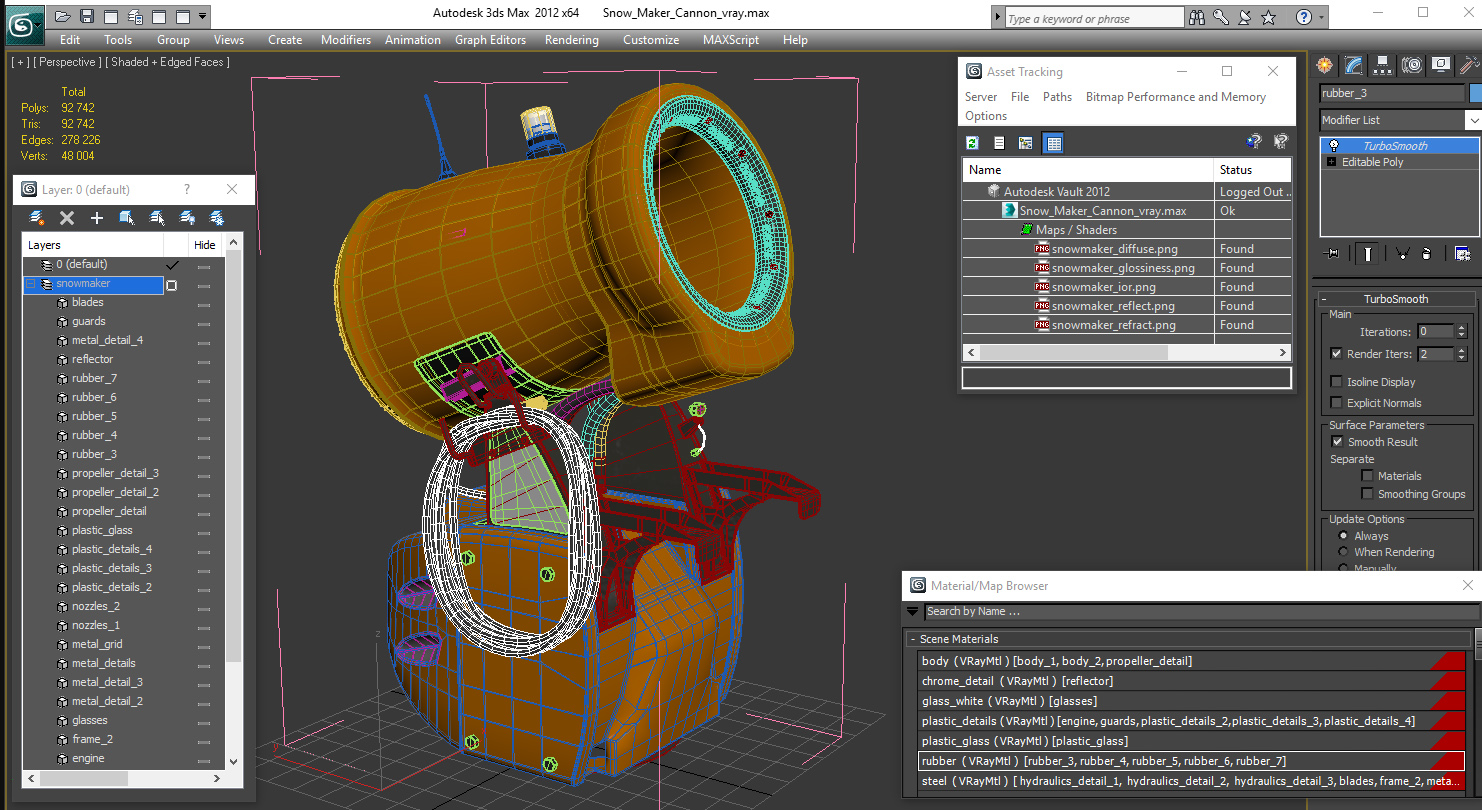Click Status Log icon in Asset Tracking
The image size is (1482, 810).
[x=999, y=143]
